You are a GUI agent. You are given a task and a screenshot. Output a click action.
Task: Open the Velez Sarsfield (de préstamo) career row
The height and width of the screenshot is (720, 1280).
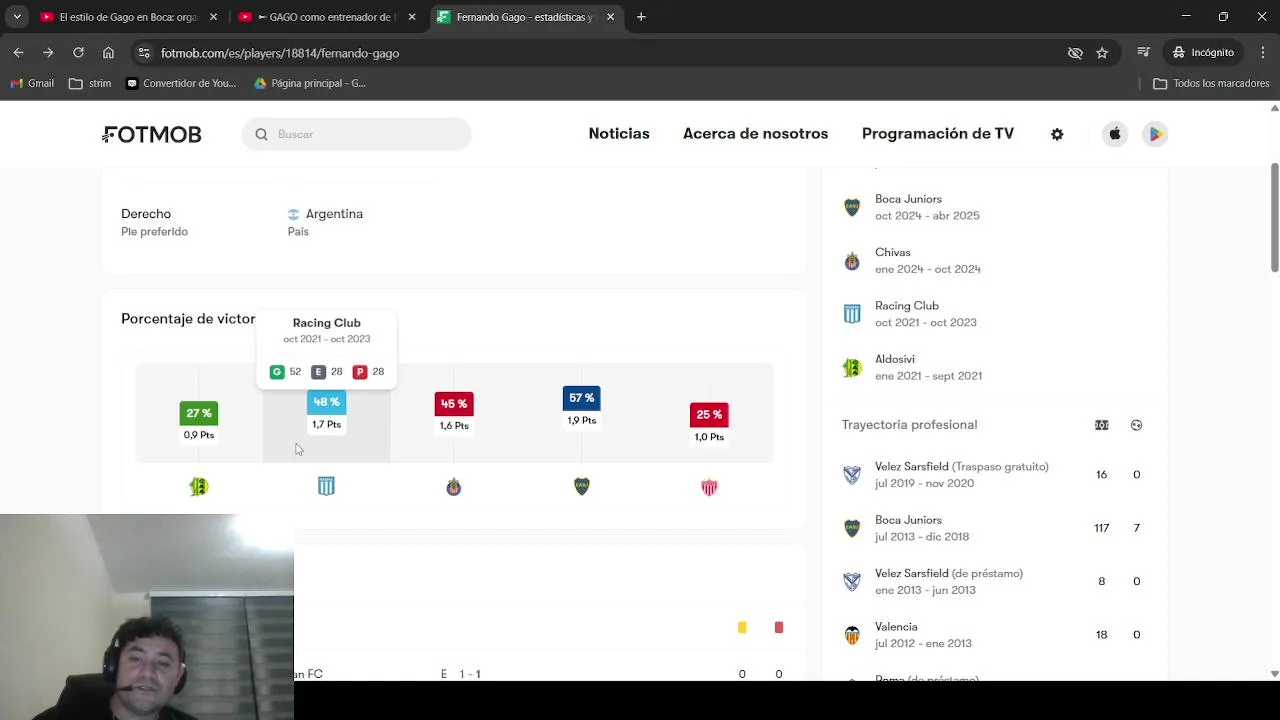[x=995, y=581]
